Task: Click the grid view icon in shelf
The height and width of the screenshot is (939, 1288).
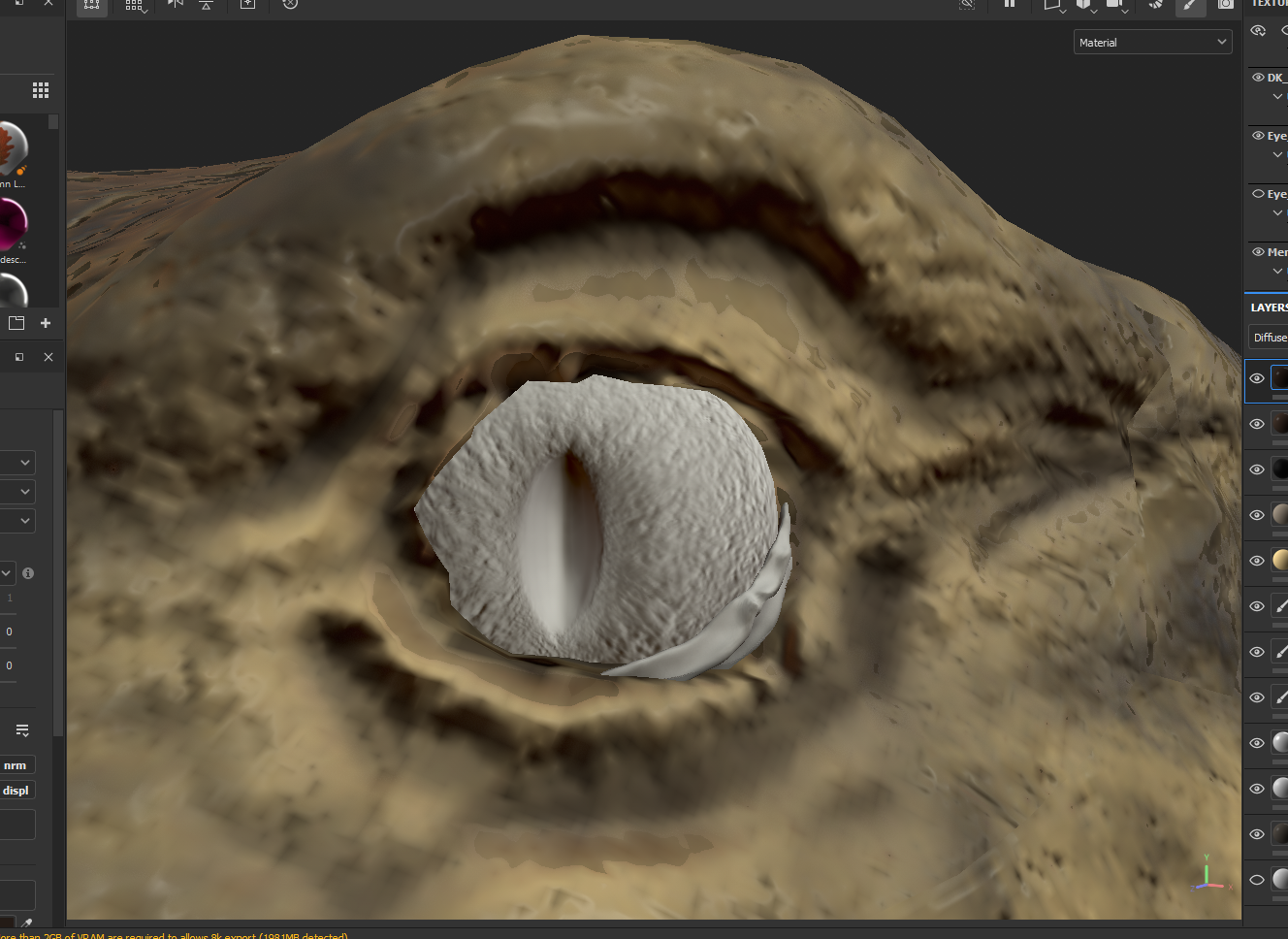Action: pos(40,90)
